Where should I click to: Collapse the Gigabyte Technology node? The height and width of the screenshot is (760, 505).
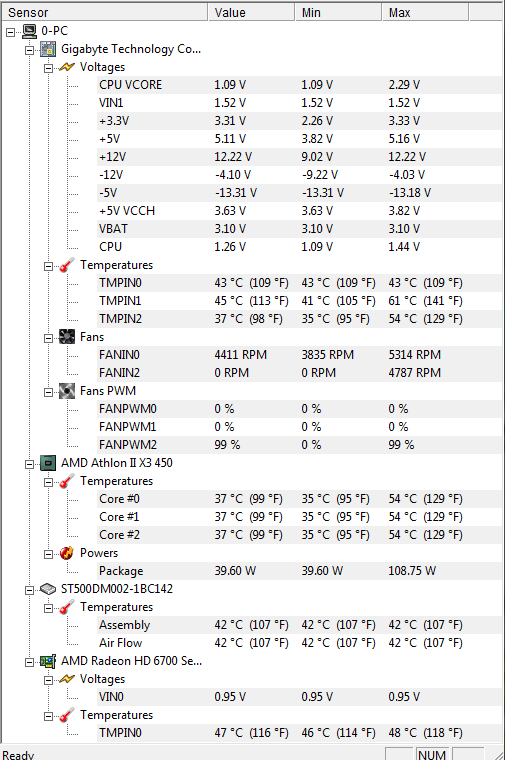(30, 50)
